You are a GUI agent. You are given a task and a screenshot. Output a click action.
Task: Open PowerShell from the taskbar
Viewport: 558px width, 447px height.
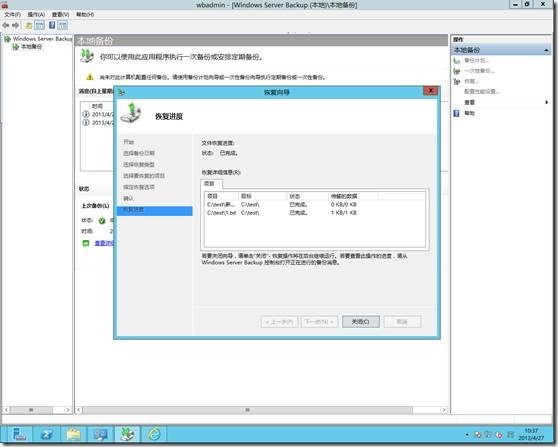(x=47, y=435)
